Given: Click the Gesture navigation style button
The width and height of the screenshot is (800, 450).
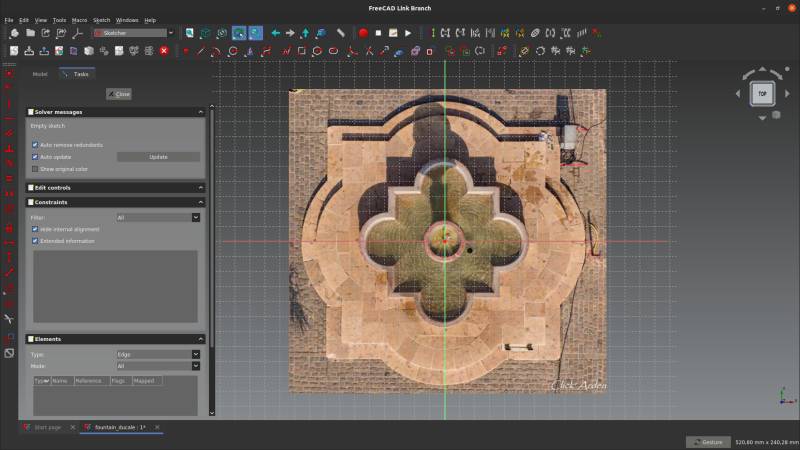Looking at the screenshot, I should point(708,442).
